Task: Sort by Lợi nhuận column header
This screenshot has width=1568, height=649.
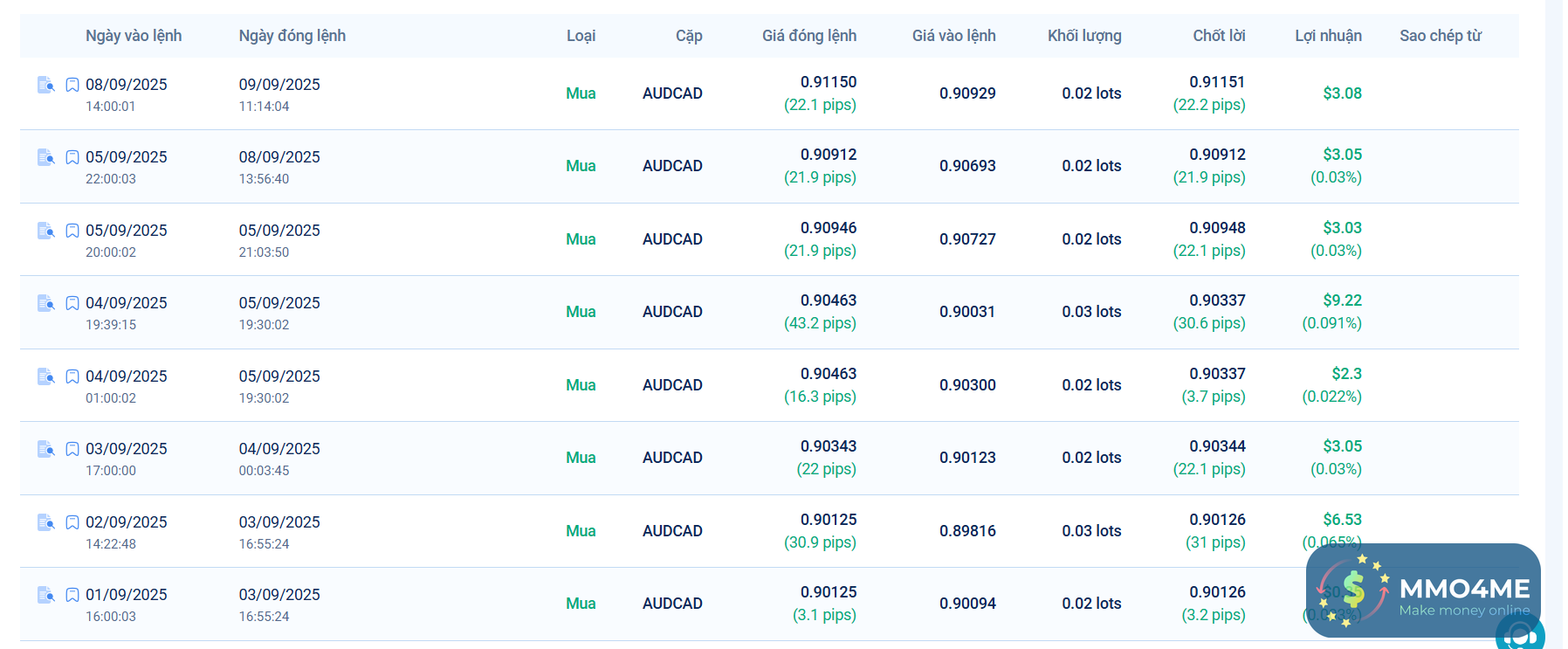Action: coord(1328,36)
